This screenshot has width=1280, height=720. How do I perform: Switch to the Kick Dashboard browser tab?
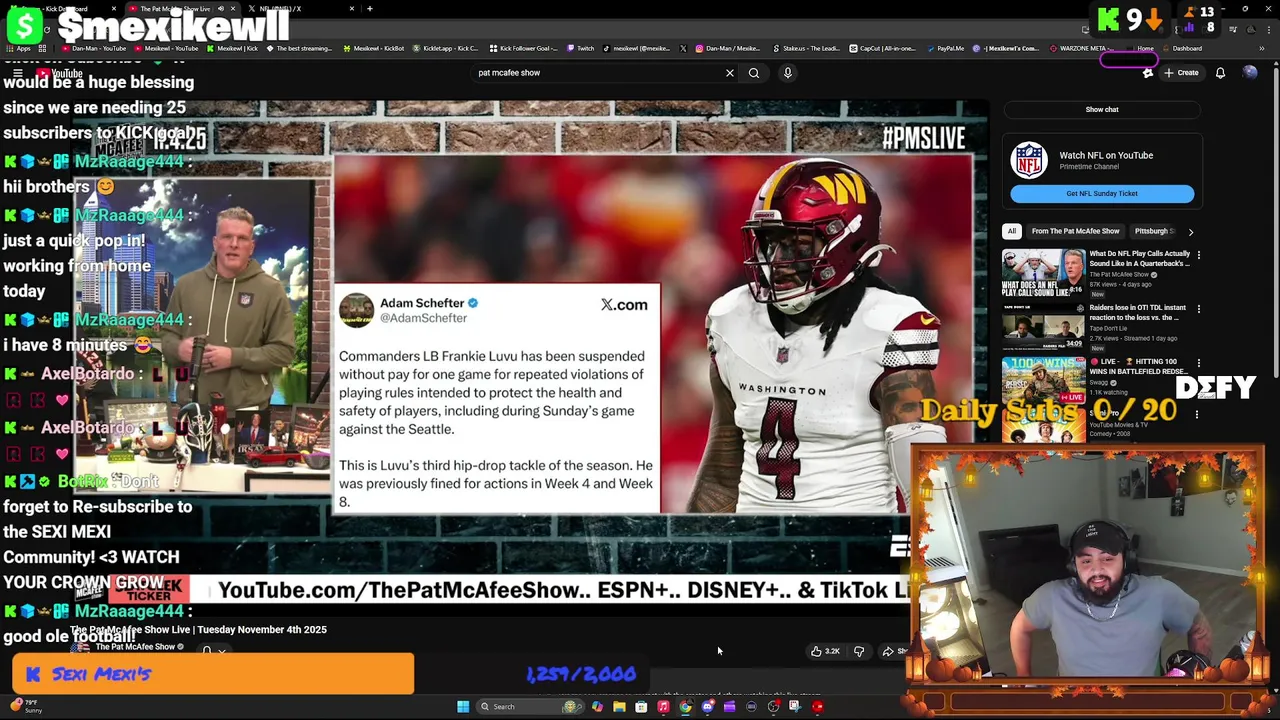(x=62, y=9)
